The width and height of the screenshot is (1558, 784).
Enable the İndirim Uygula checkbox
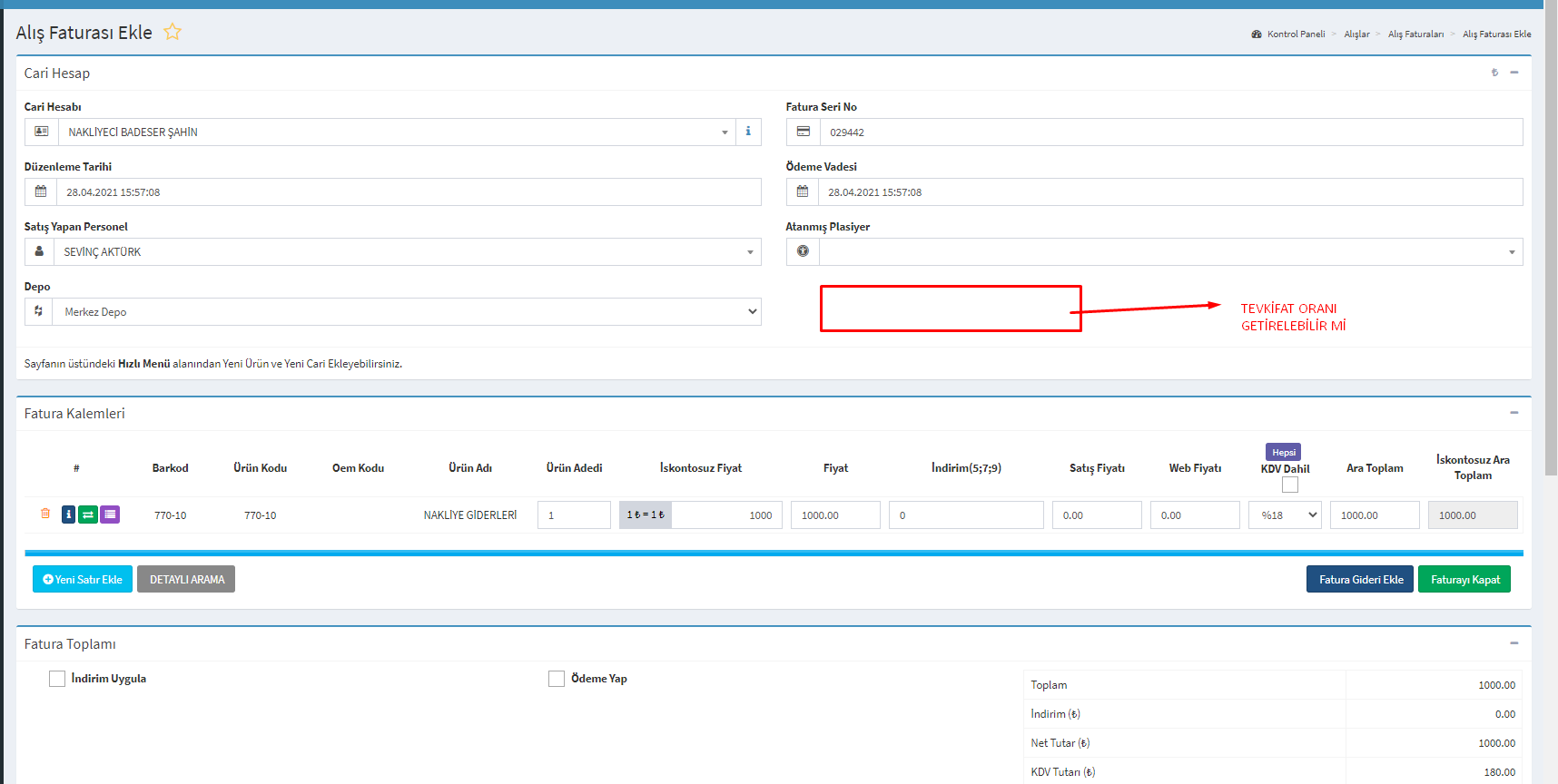coord(57,679)
